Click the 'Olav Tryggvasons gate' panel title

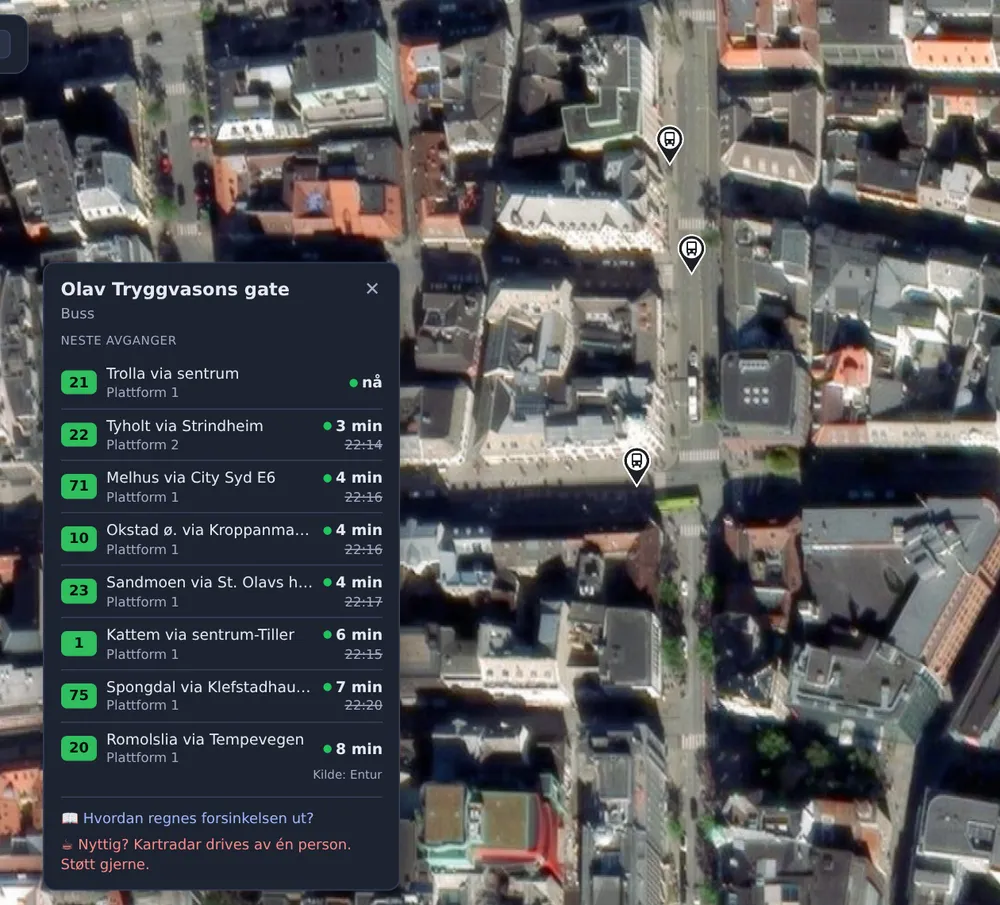click(175, 289)
